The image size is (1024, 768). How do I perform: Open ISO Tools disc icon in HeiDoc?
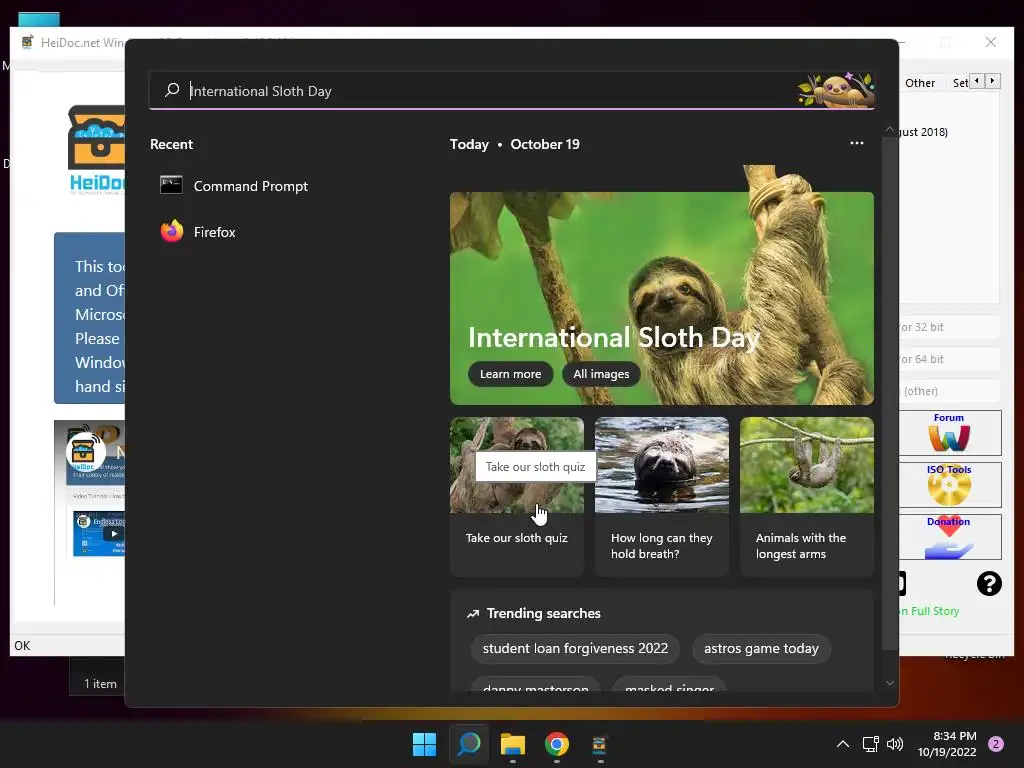point(950,485)
